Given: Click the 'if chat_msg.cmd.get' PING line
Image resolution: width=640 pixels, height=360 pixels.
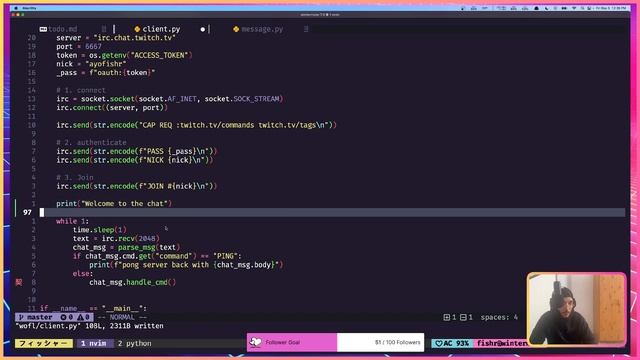Looking at the screenshot, I should click(157, 256).
